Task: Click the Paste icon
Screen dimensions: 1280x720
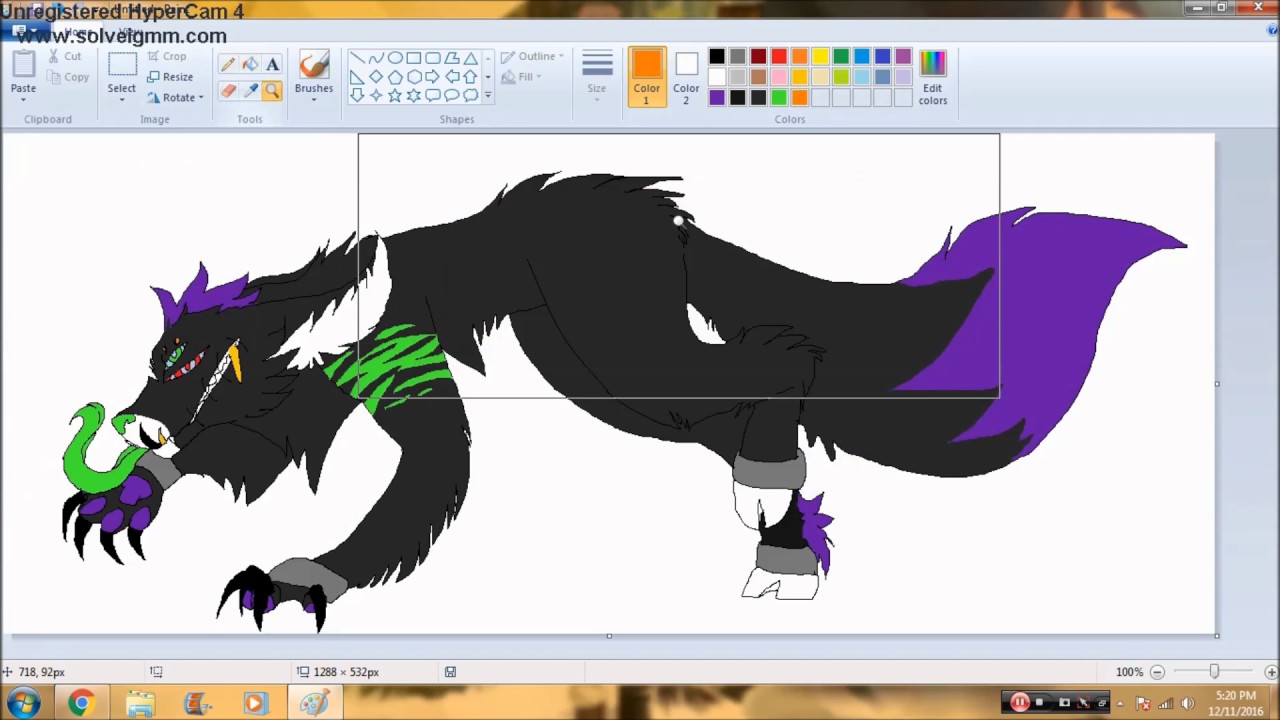Action: [x=23, y=64]
